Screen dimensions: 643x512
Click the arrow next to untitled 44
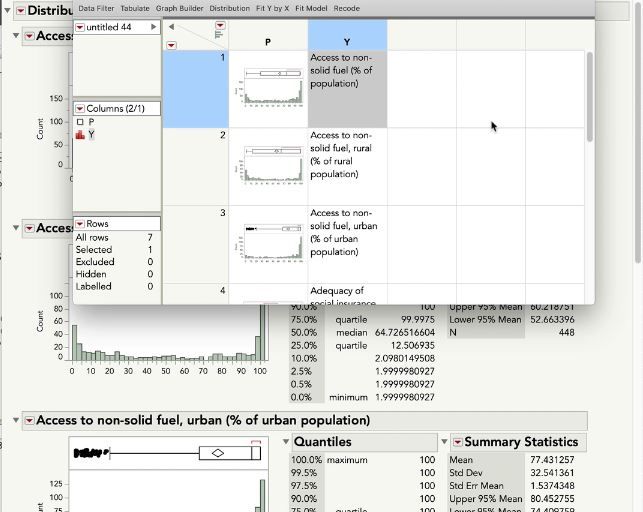(153, 27)
